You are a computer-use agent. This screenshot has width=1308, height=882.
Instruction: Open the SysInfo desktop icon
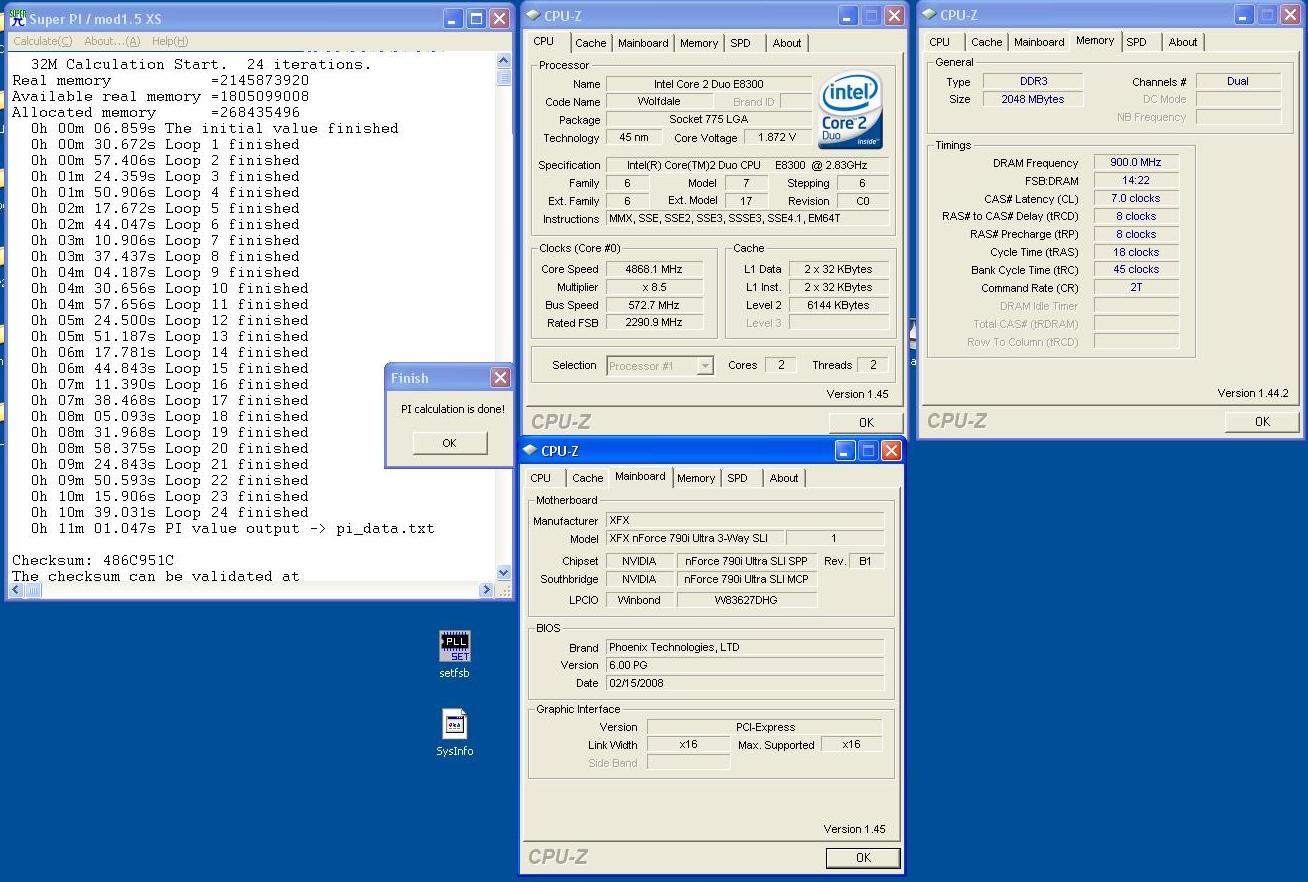455,732
